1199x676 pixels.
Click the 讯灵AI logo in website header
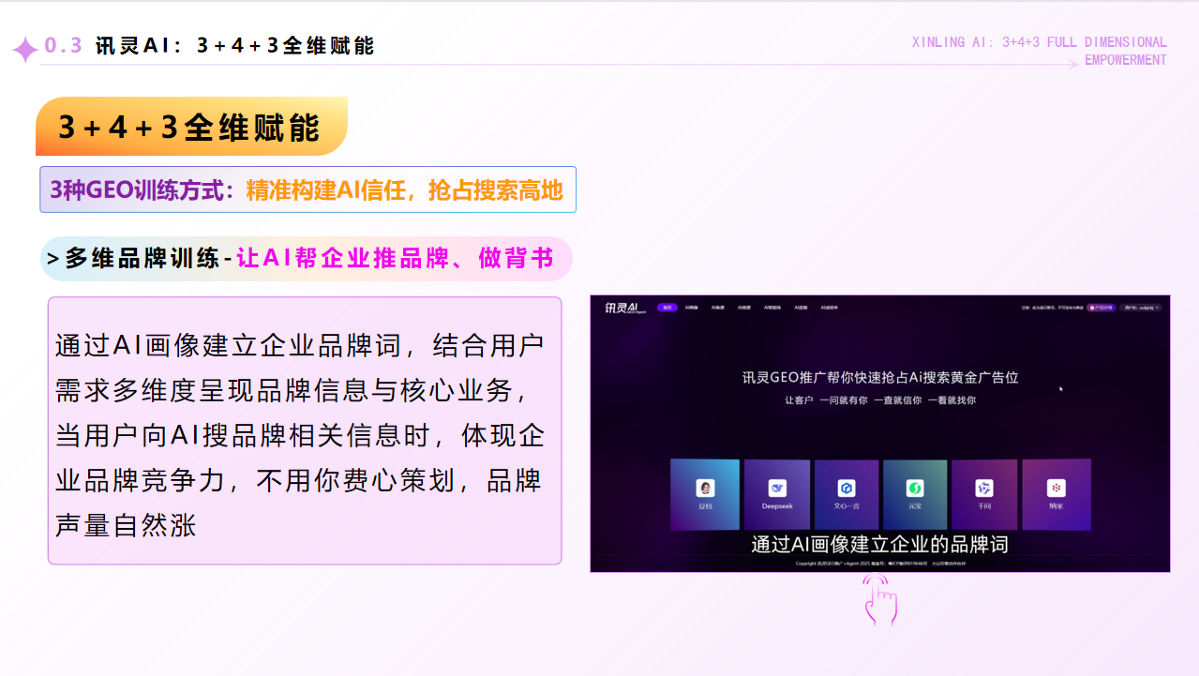click(621, 308)
